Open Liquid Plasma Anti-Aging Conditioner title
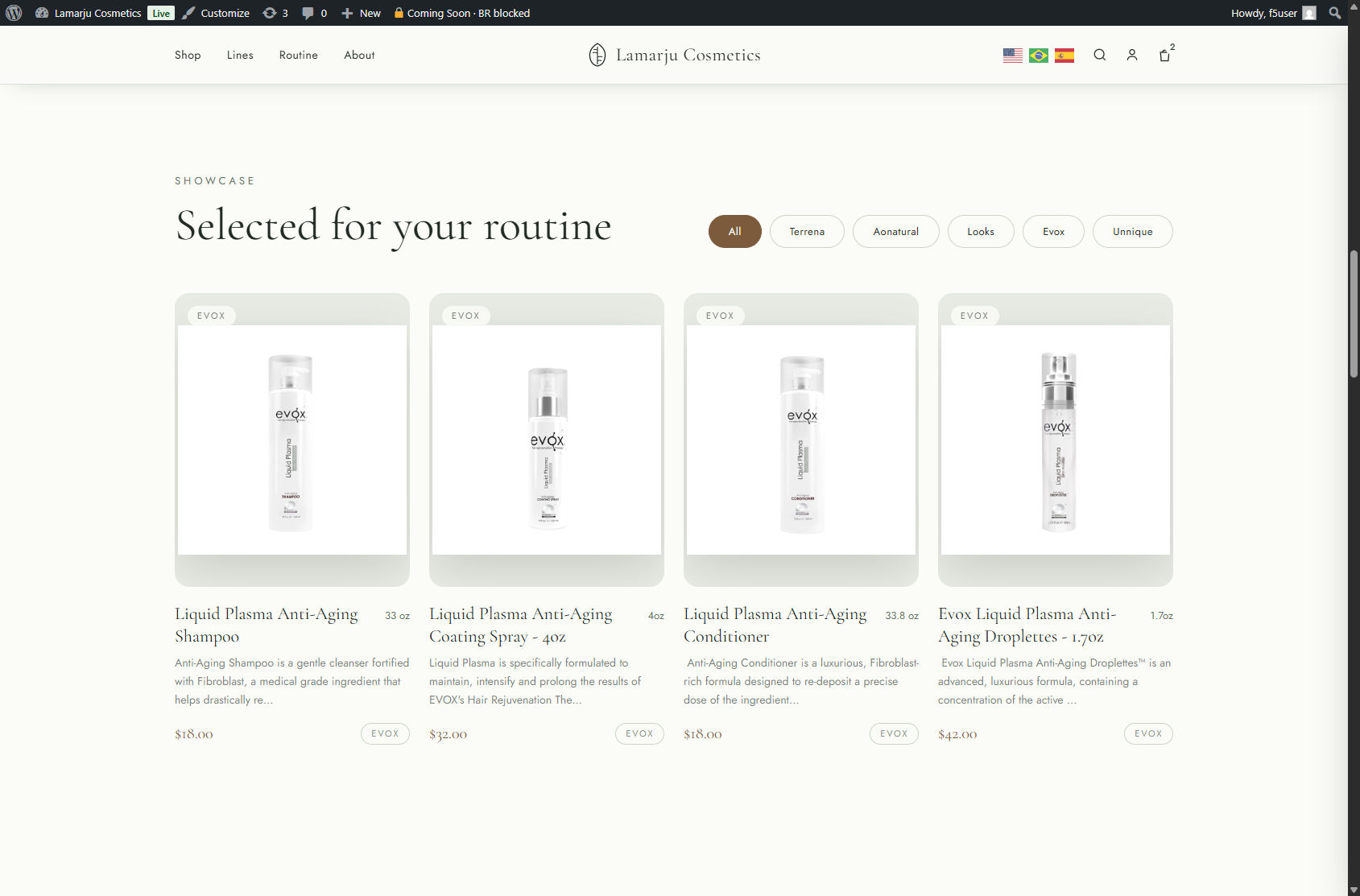Screen dimensions: 1360x896 [775, 625]
